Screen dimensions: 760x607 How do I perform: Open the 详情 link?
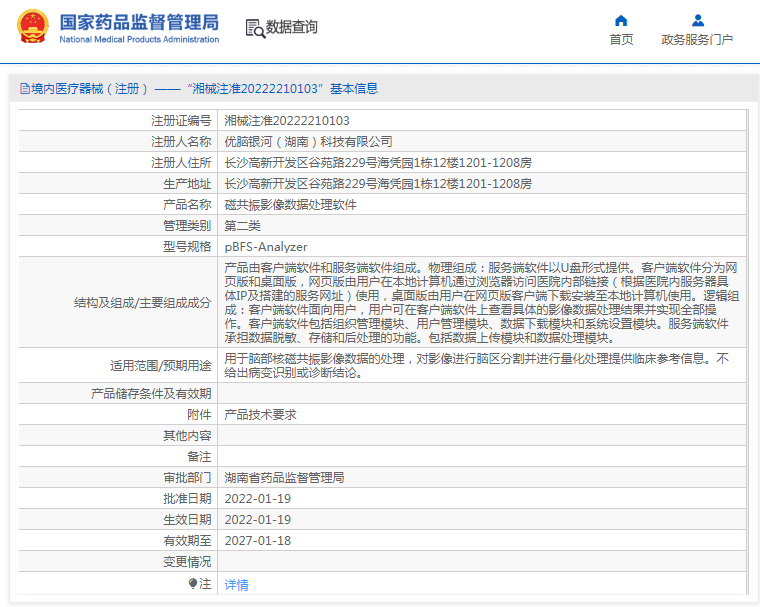pyautogui.click(x=237, y=585)
